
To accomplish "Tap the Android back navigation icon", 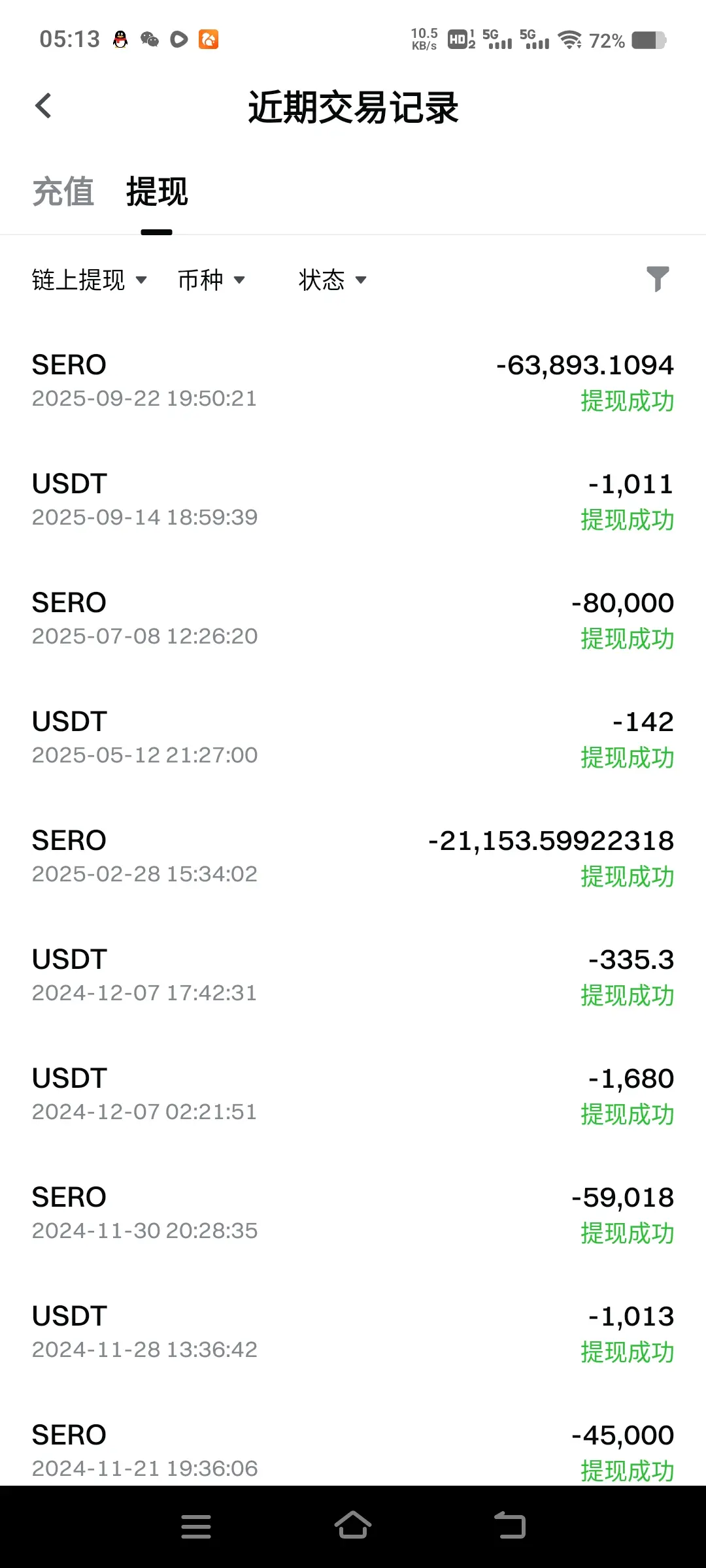I will (x=511, y=1526).
